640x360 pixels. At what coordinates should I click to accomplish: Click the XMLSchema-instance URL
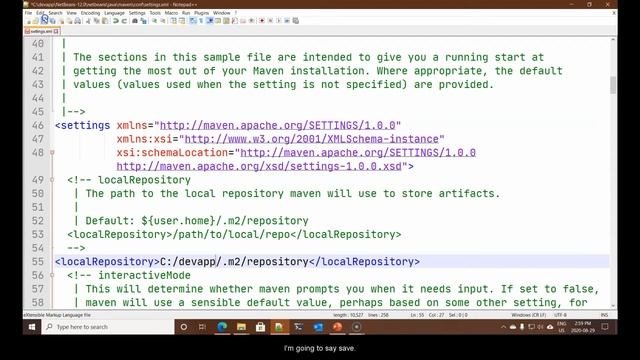311,139
